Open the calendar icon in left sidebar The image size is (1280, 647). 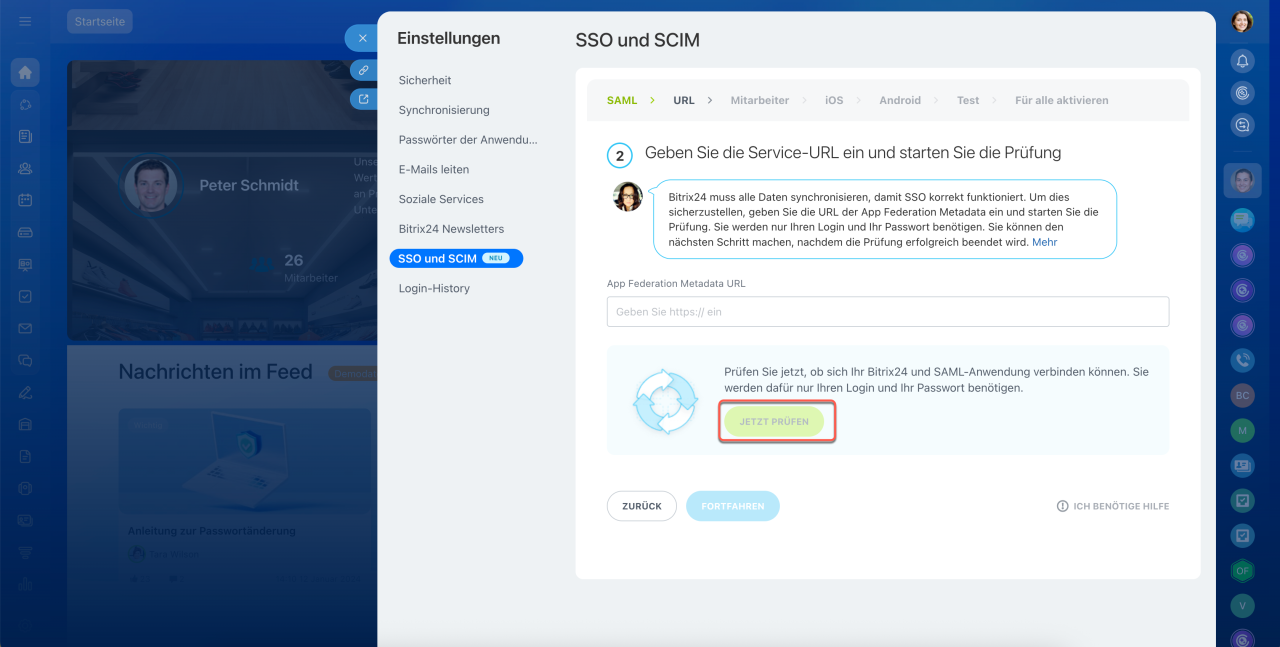[x=25, y=199]
